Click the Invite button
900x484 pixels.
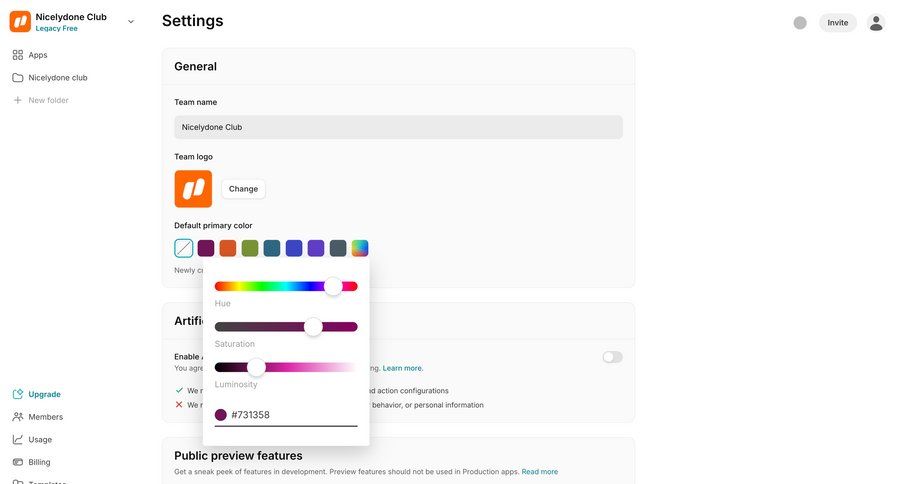[x=837, y=23]
